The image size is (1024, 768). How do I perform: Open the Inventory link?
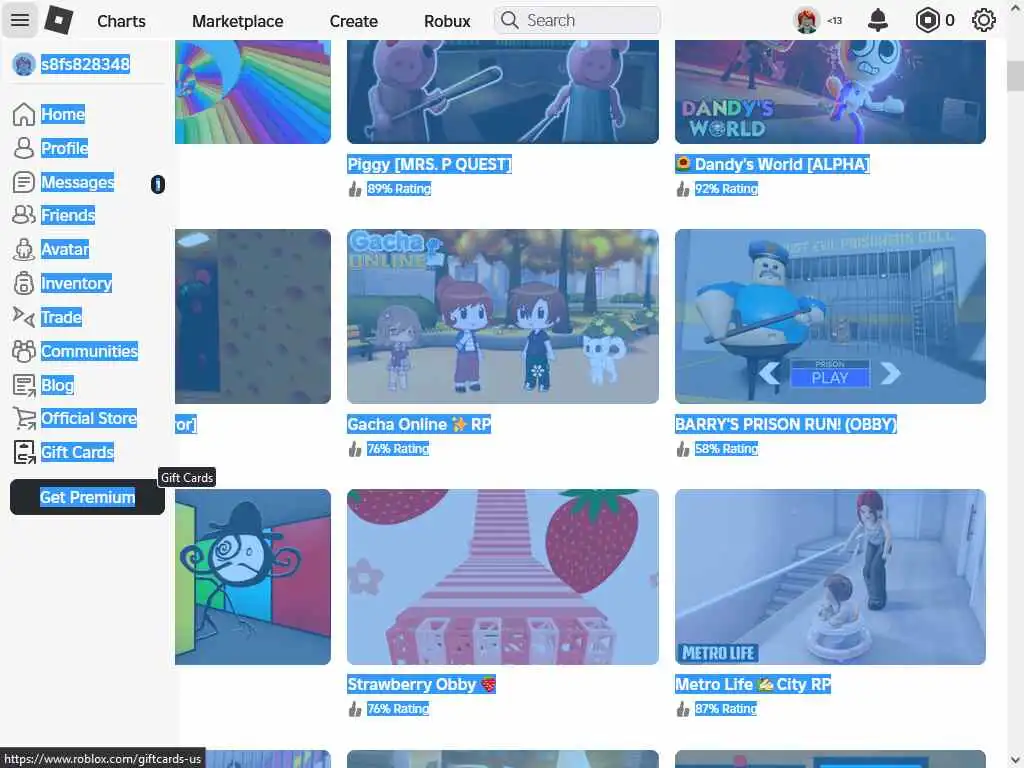click(x=76, y=283)
